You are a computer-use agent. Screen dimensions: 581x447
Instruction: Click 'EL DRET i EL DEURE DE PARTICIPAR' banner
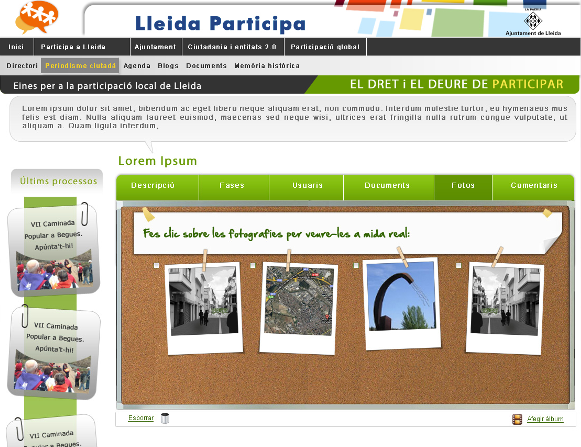[x=456, y=84]
